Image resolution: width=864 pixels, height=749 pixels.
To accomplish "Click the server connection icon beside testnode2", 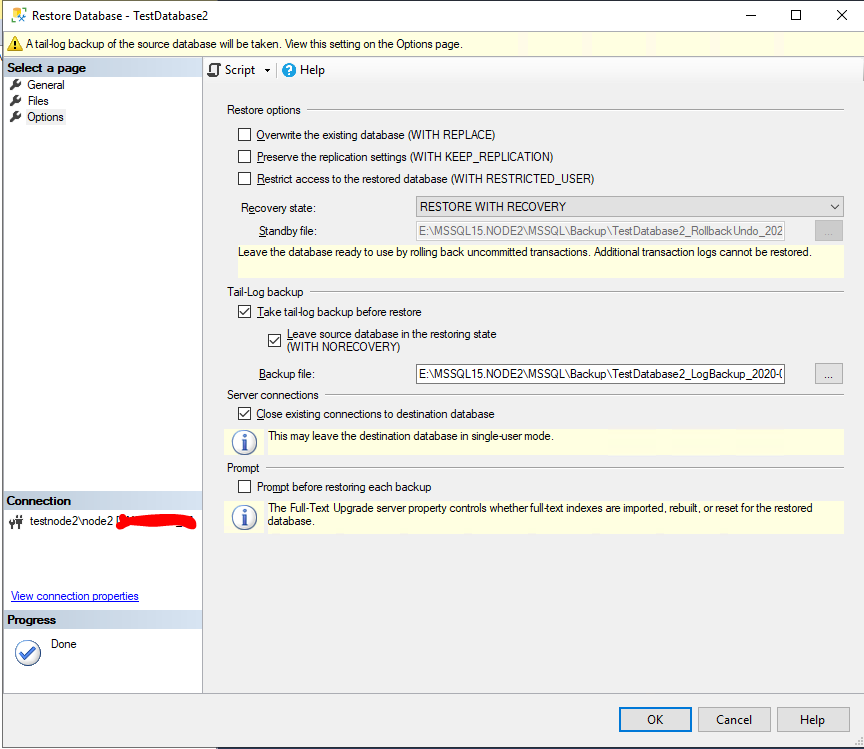I will (x=16, y=521).
